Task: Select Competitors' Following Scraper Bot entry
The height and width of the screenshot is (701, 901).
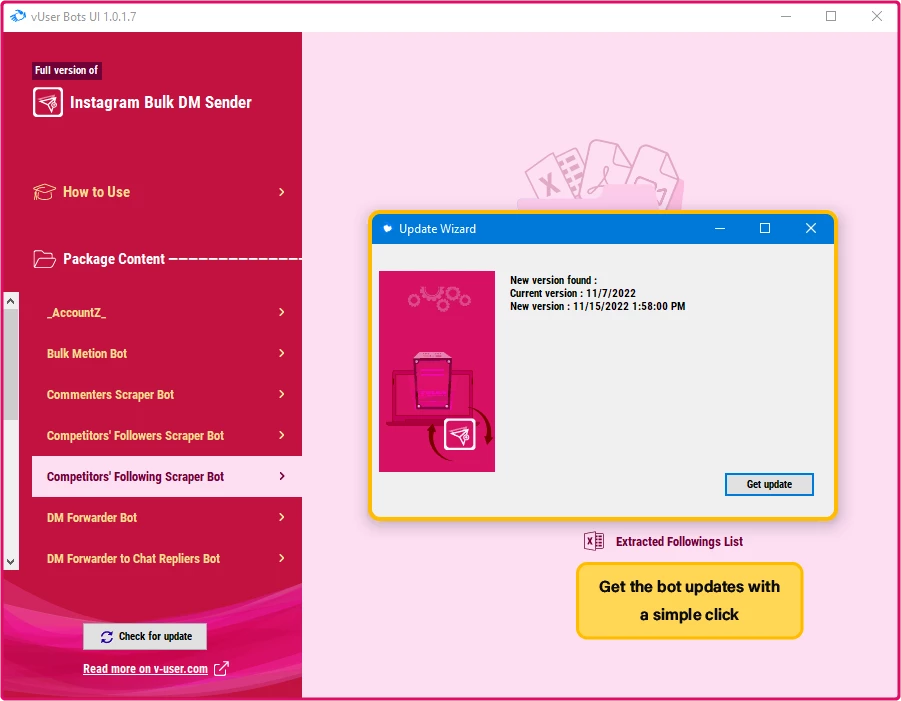Action: click(x=167, y=476)
